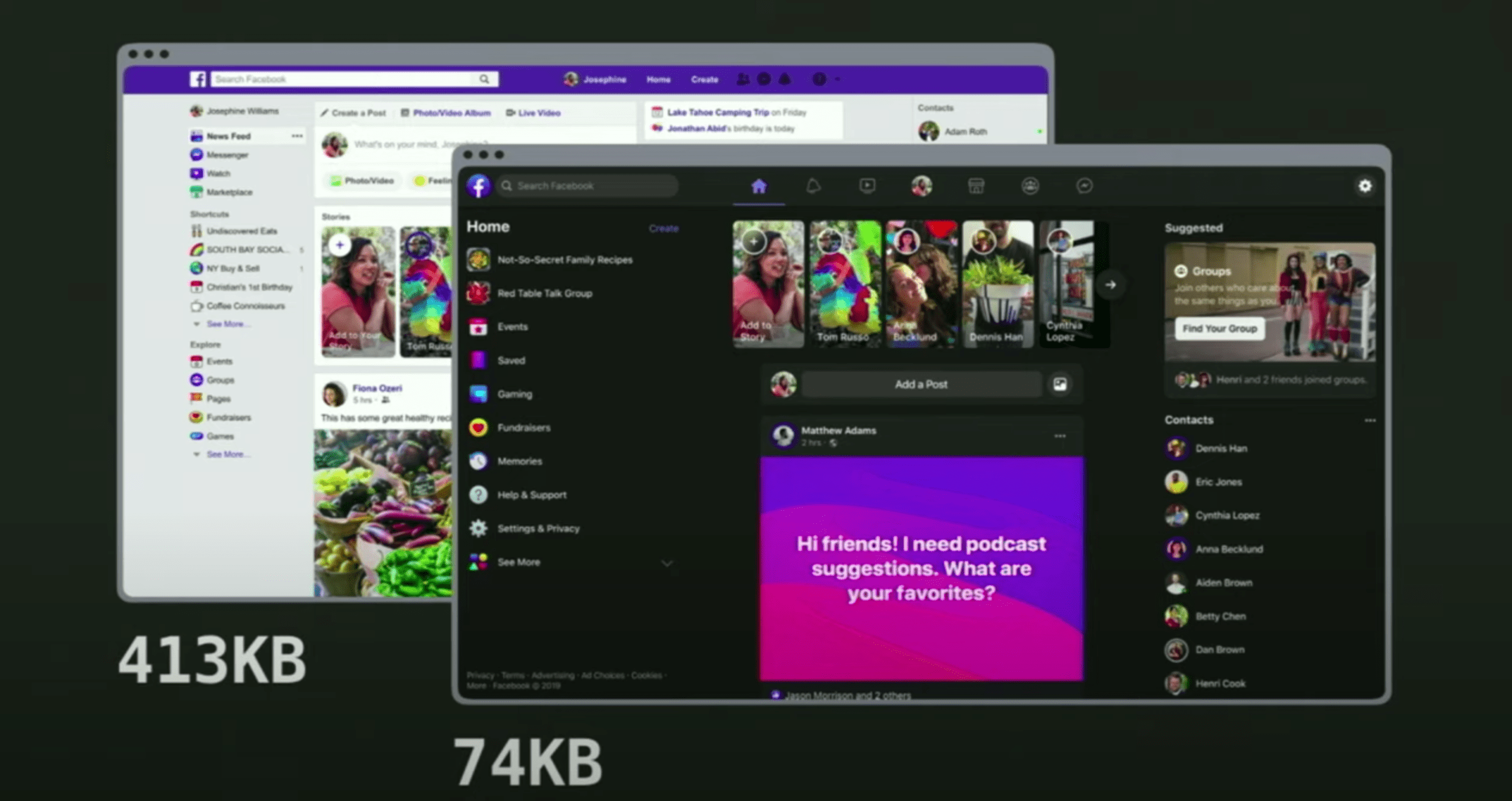Click Create next to the Home heading
Image resolution: width=1512 pixels, height=801 pixels.
tap(664, 228)
